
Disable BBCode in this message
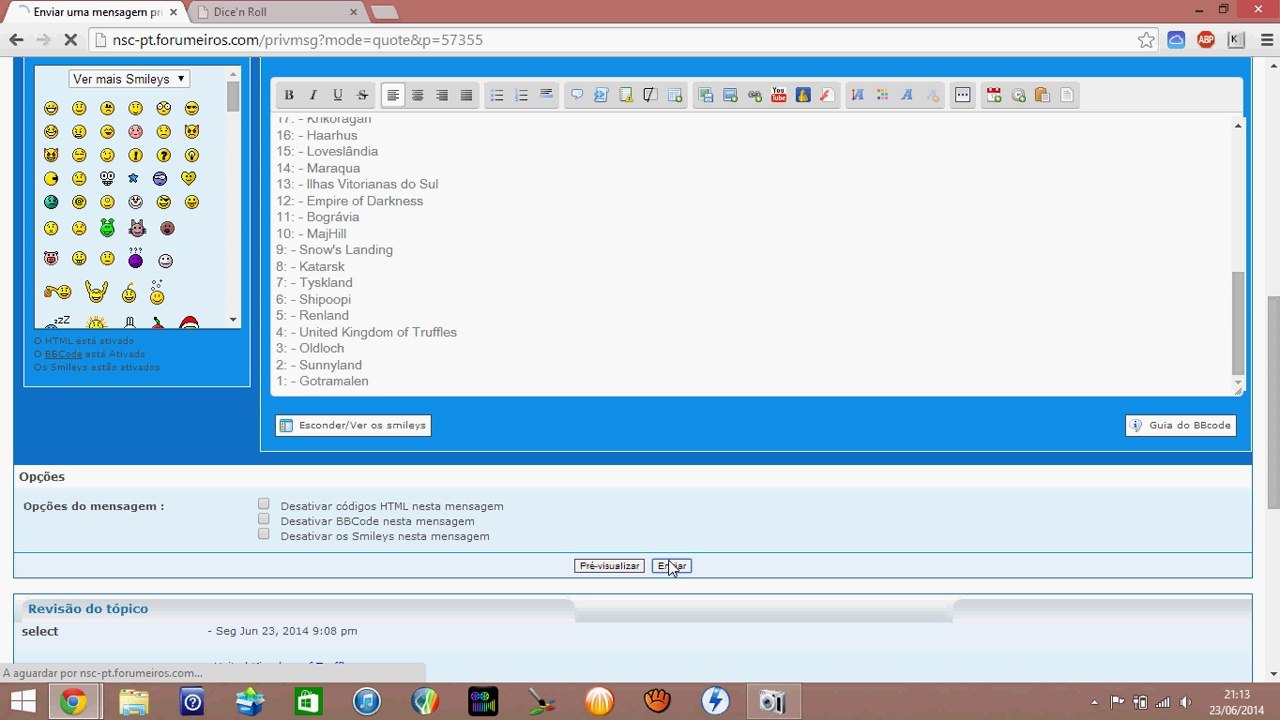(264, 519)
